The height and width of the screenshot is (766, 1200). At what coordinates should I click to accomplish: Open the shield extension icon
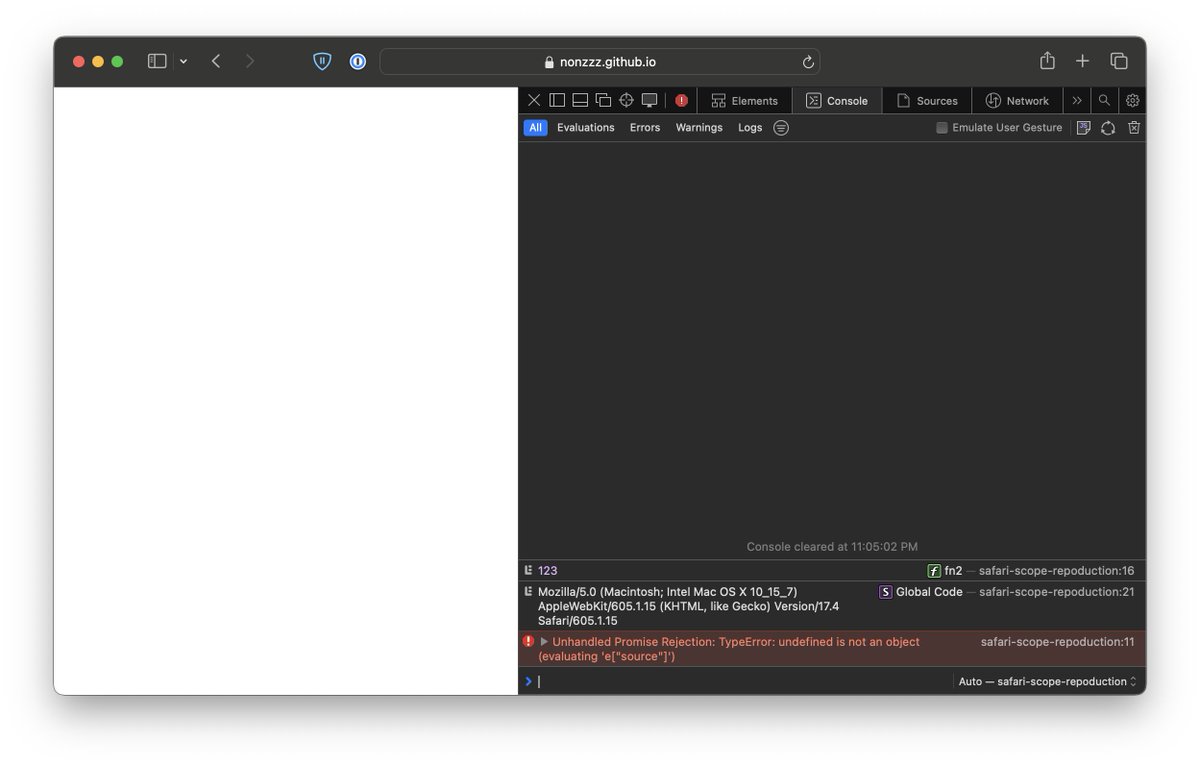(x=322, y=61)
